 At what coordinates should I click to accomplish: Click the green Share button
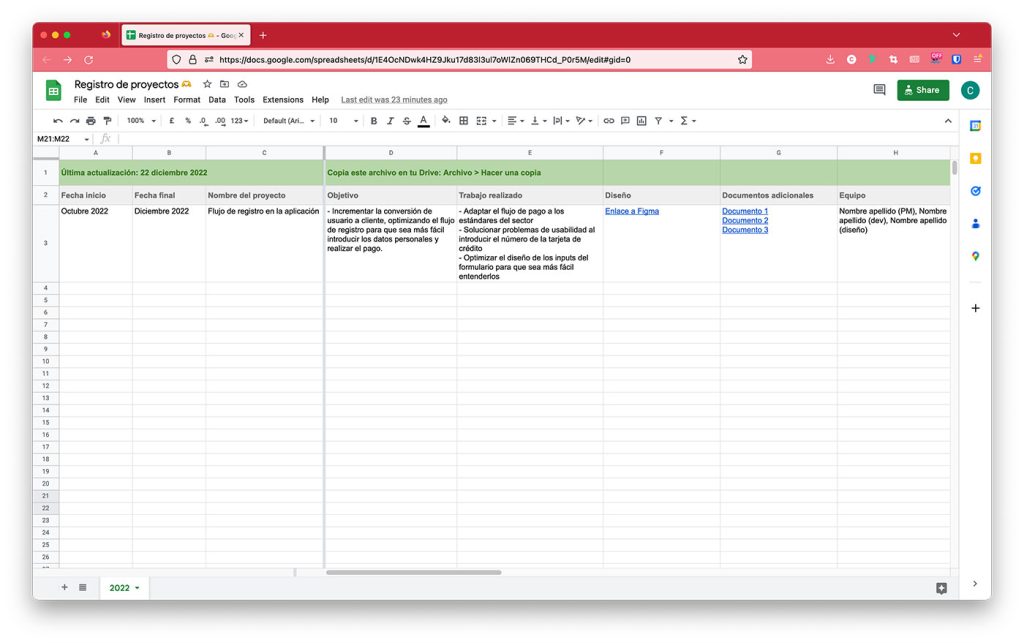pyautogui.click(x=922, y=90)
